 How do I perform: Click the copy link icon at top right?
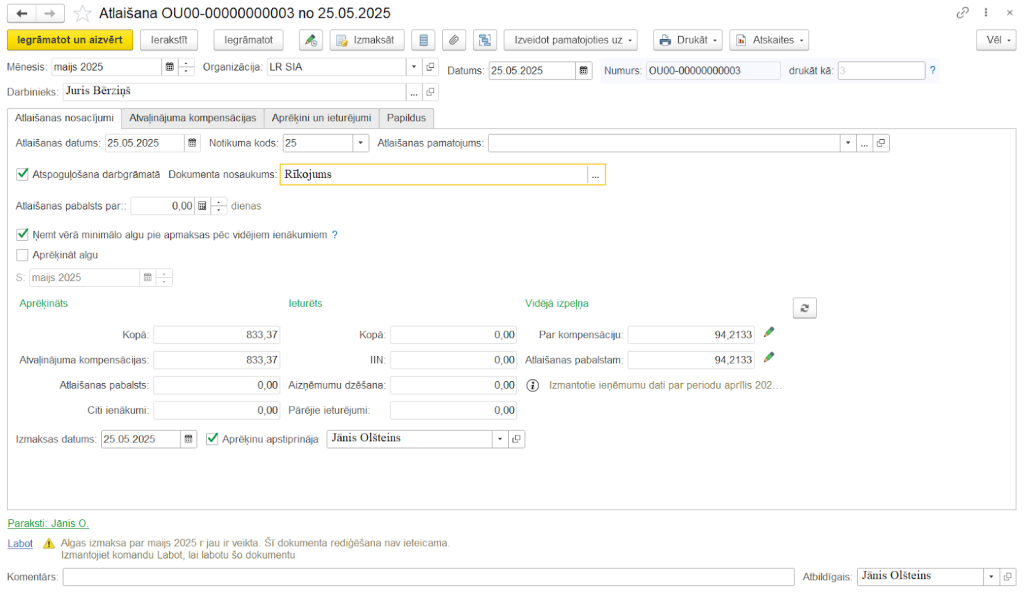[962, 13]
